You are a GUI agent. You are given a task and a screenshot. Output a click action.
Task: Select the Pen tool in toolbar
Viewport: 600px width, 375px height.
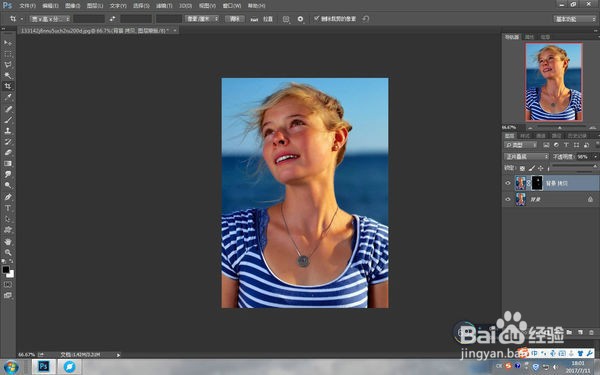point(8,197)
